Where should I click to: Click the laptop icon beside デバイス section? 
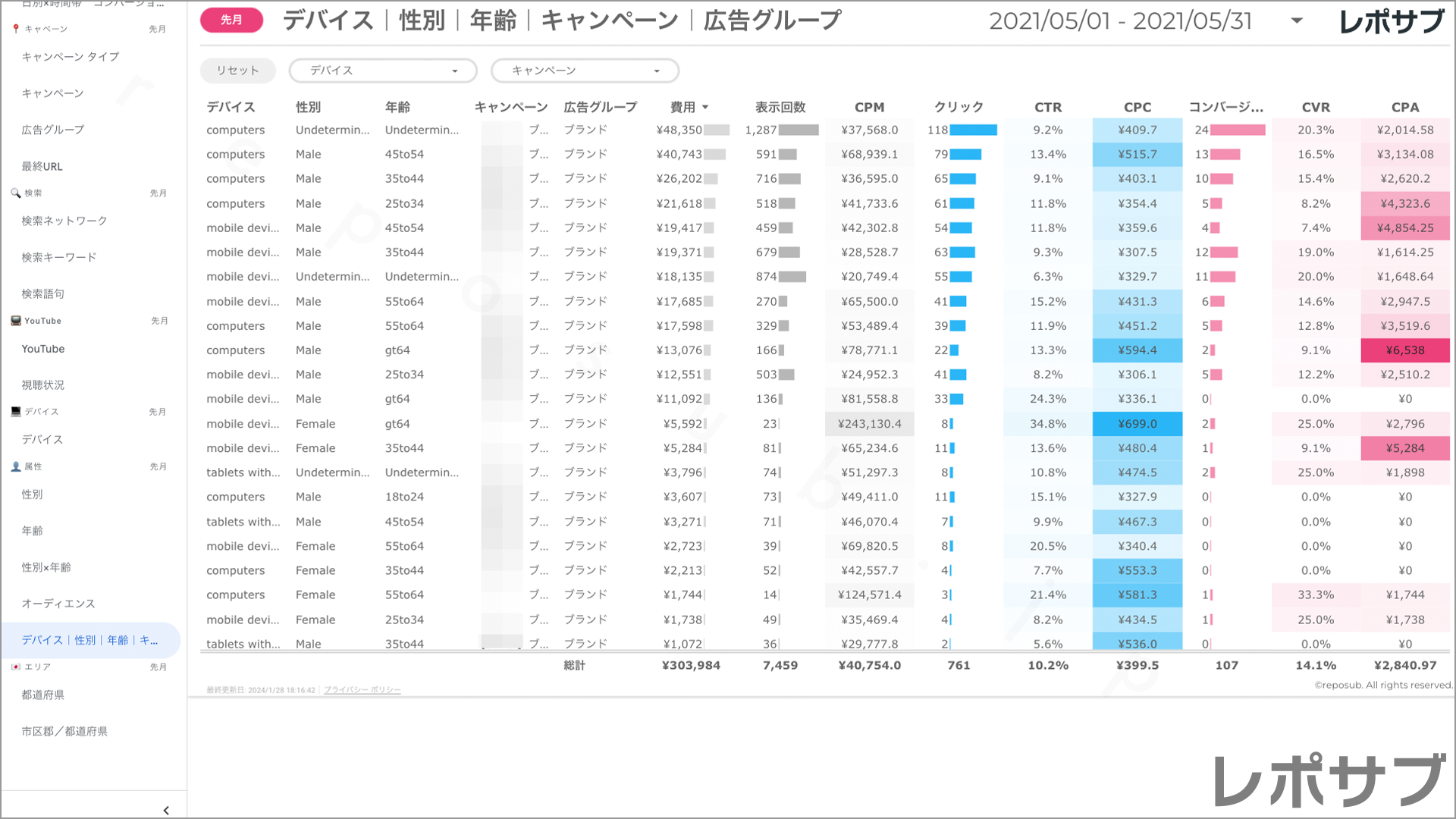(15, 410)
